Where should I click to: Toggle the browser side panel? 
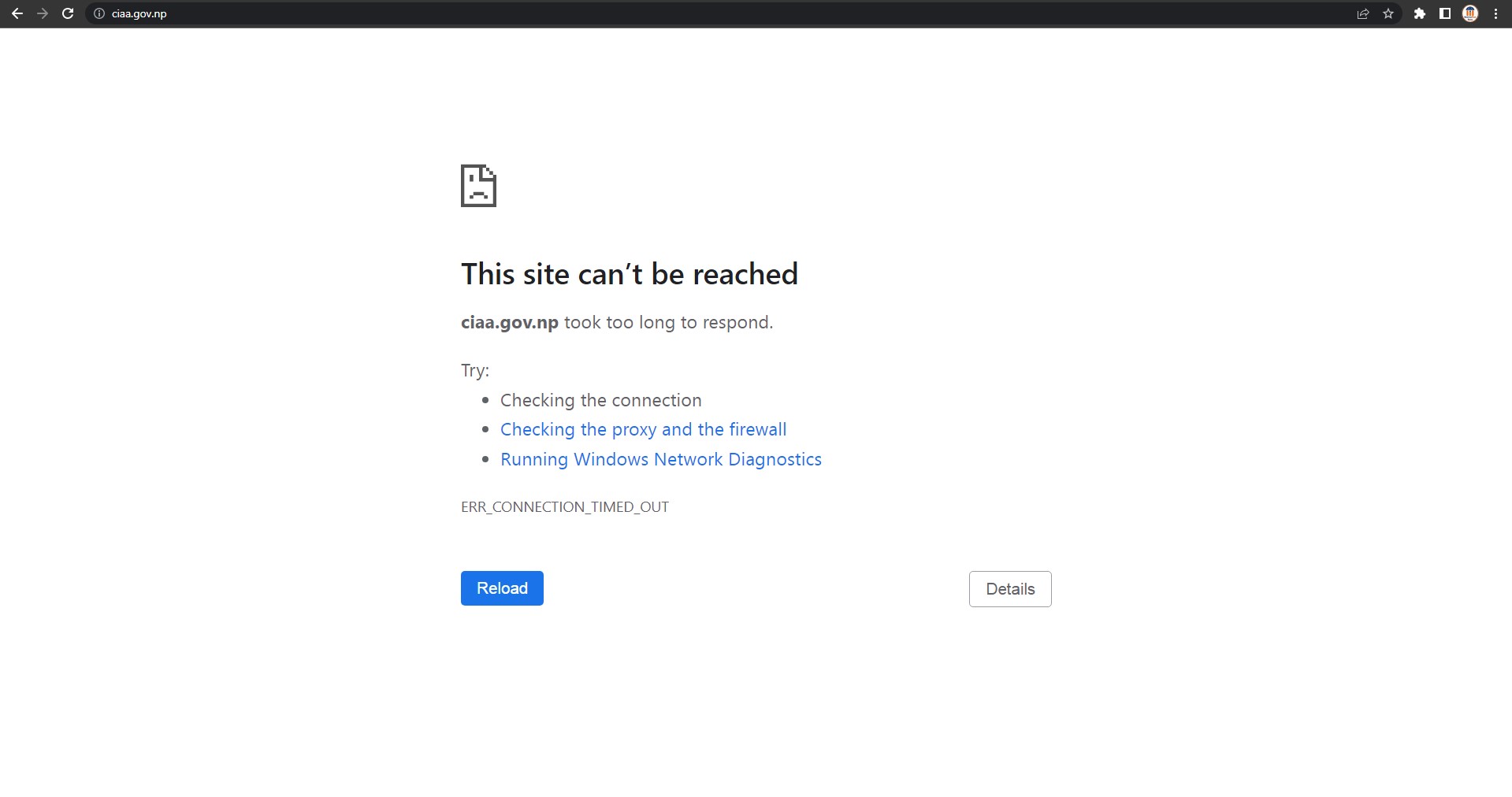[x=1445, y=13]
